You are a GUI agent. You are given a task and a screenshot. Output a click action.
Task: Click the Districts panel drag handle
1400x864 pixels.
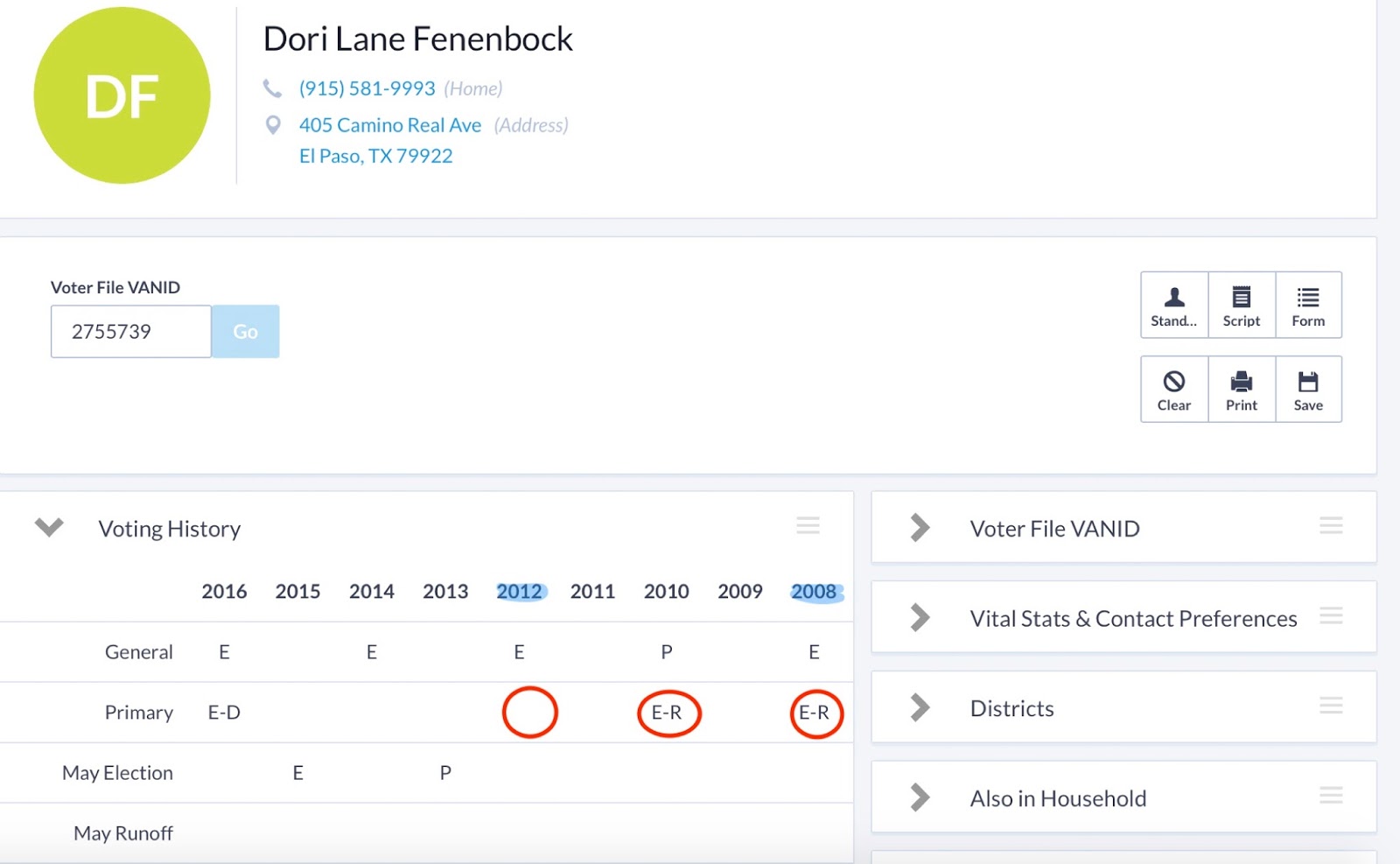click(1331, 706)
